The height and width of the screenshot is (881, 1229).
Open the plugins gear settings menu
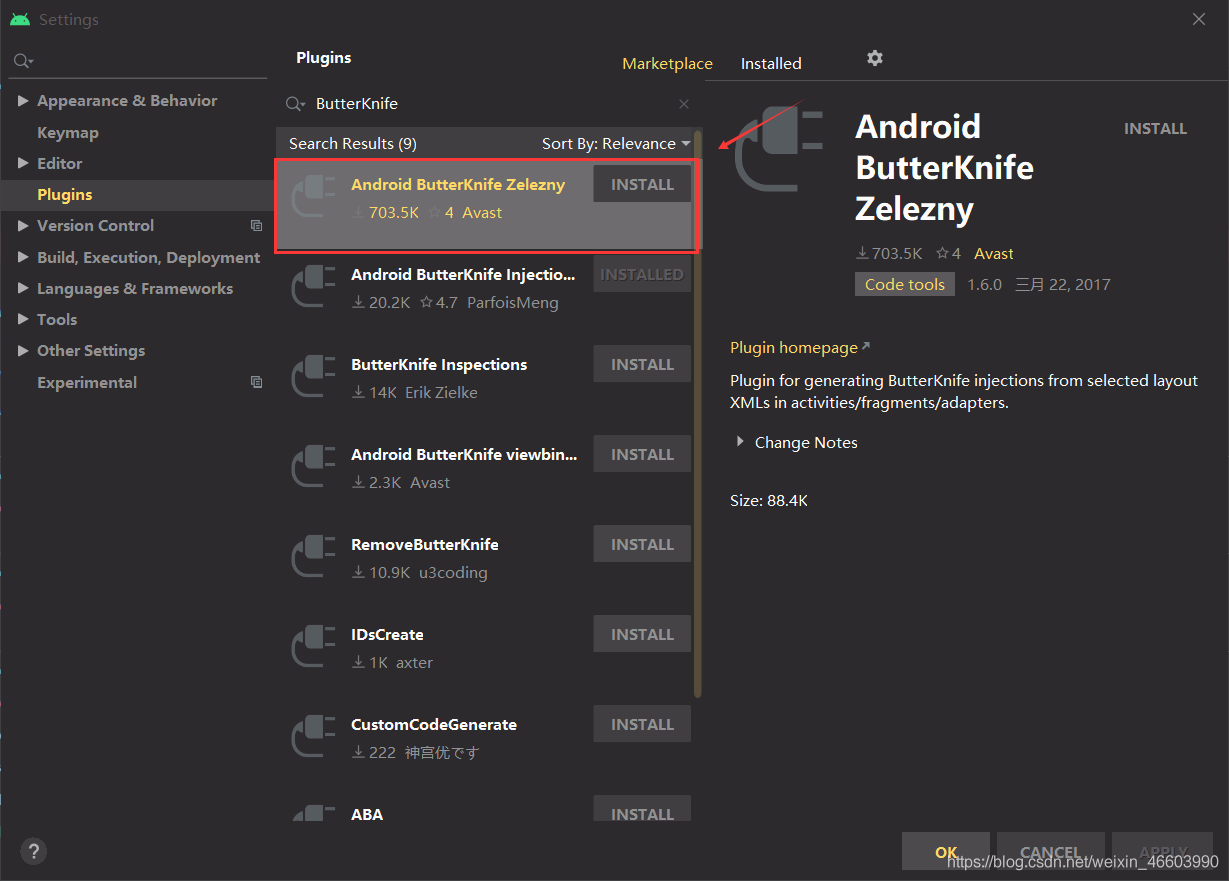pyautogui.click(x=875, y=58)
